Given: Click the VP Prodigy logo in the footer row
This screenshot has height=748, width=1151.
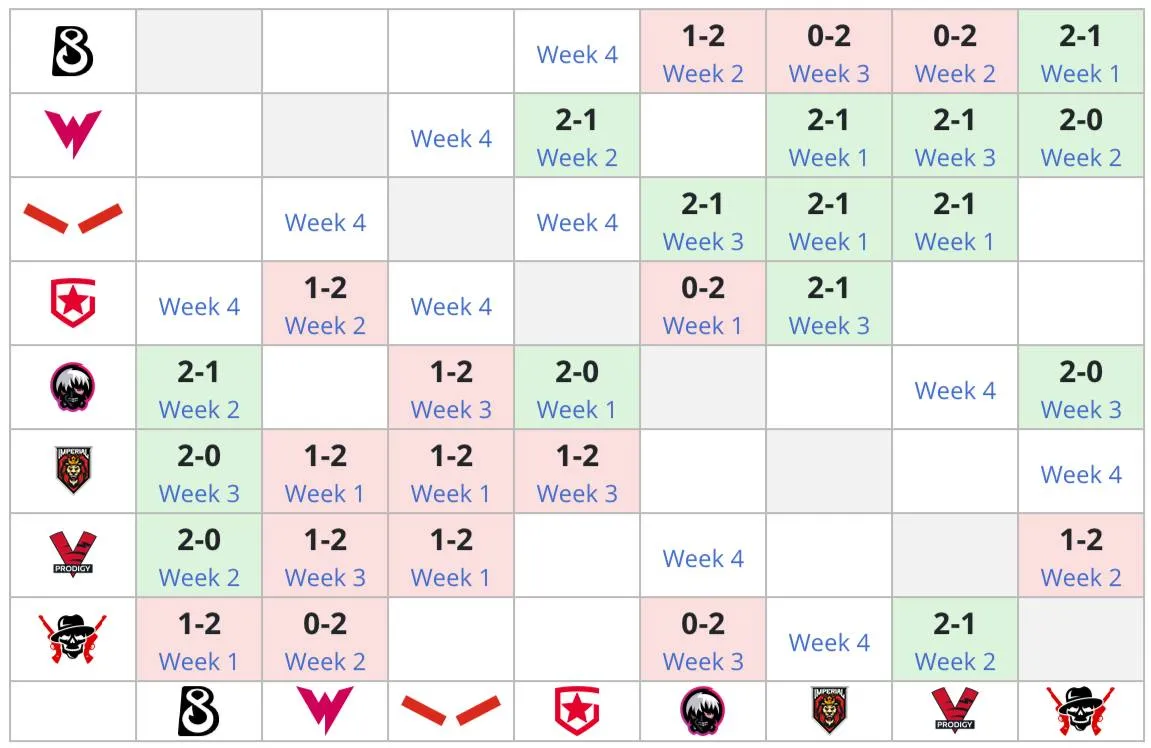Looking at the screenshot, I should [x=954, y=711].
